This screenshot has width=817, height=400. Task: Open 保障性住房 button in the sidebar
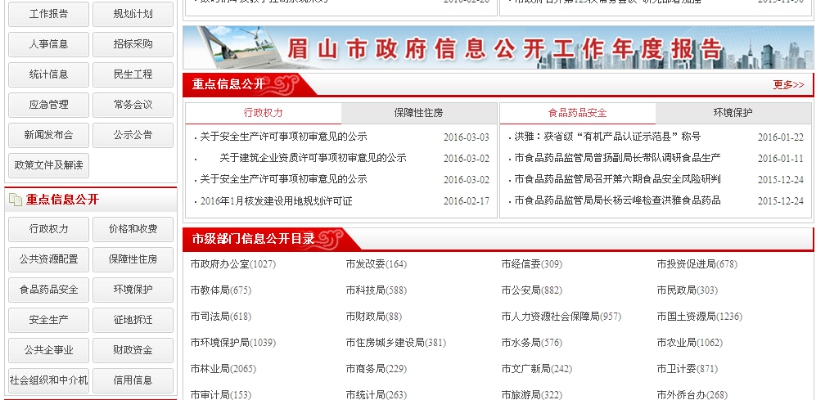tap(133, 259)
